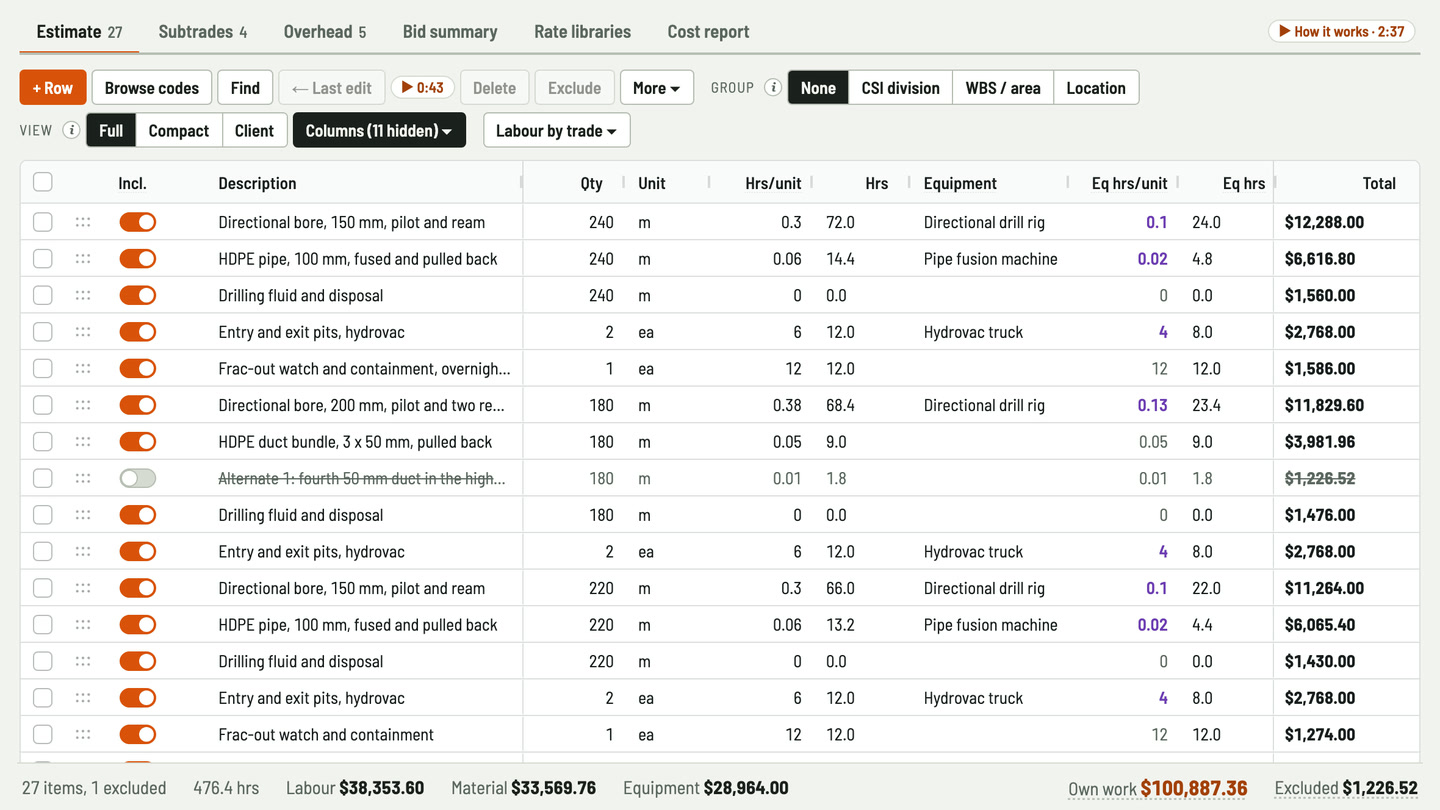Image resolution: width=1440 pixels, height=810 pixels.
Task: Open the More dropdown menu
Action: [657, 88]
